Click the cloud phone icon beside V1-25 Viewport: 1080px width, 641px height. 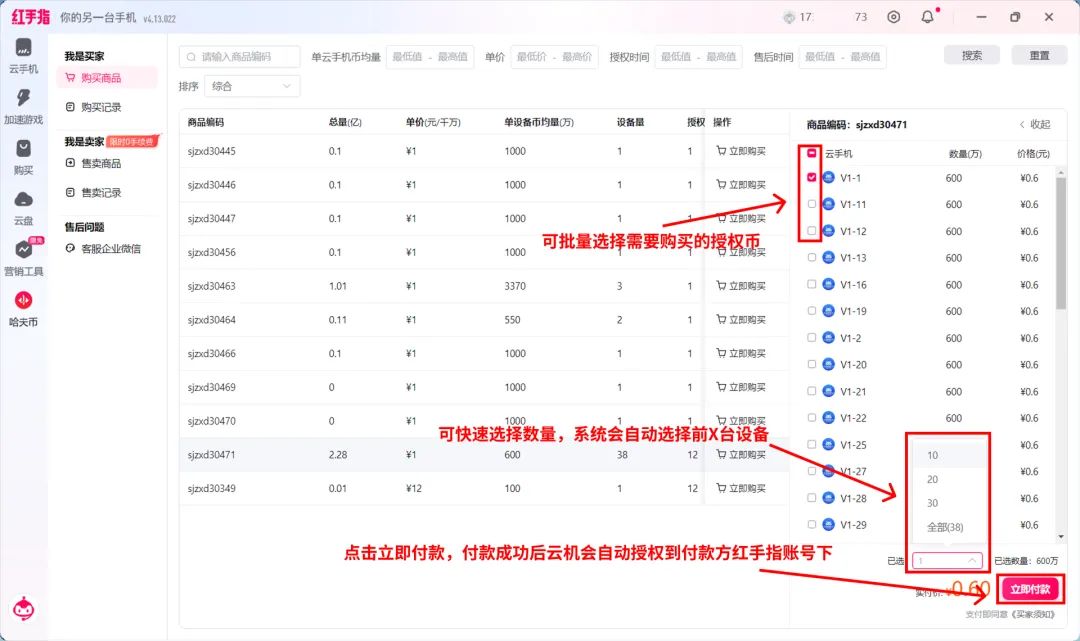click(829, 445)
